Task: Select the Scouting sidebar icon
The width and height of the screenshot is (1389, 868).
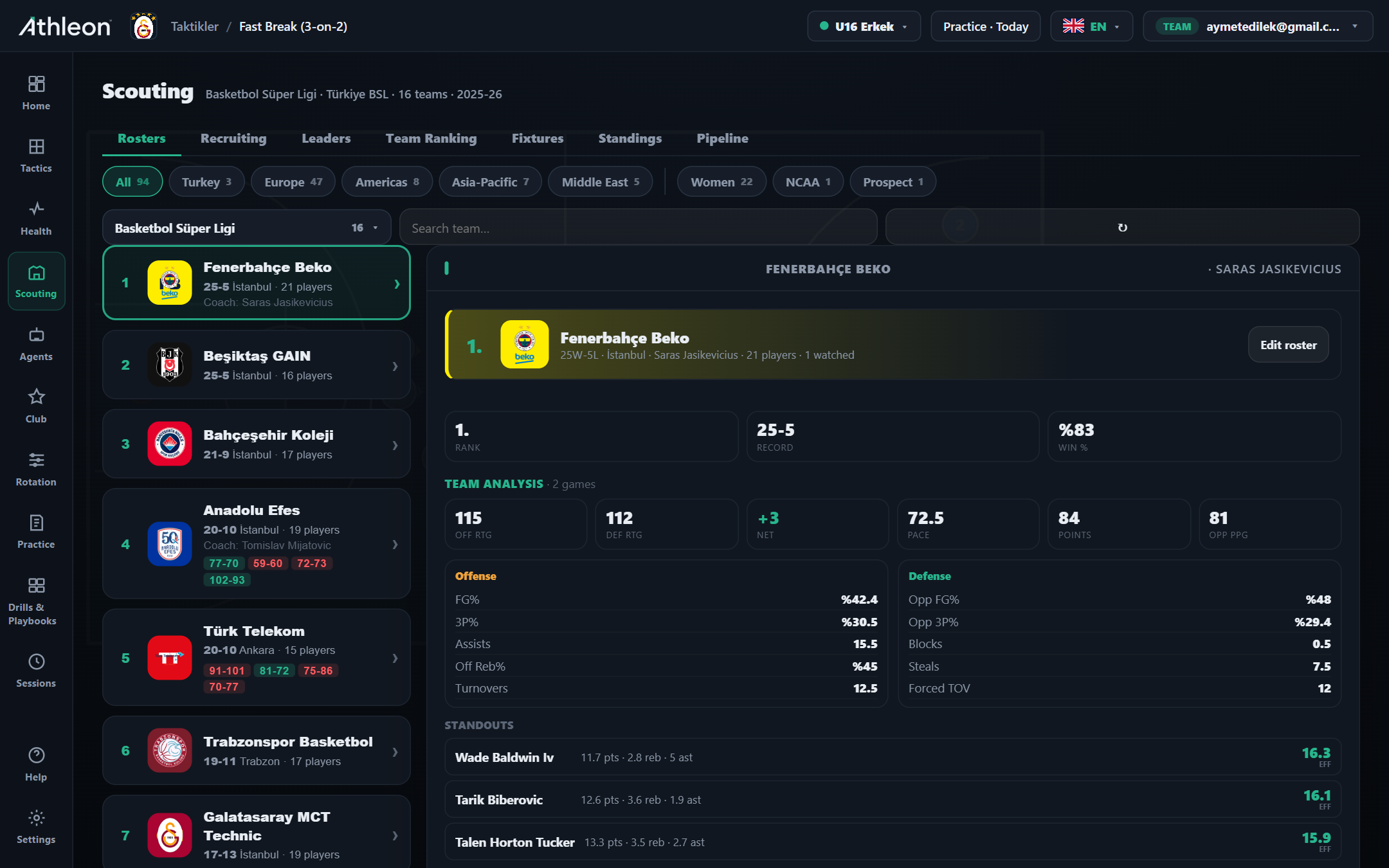Action: [x=36, y=273]
